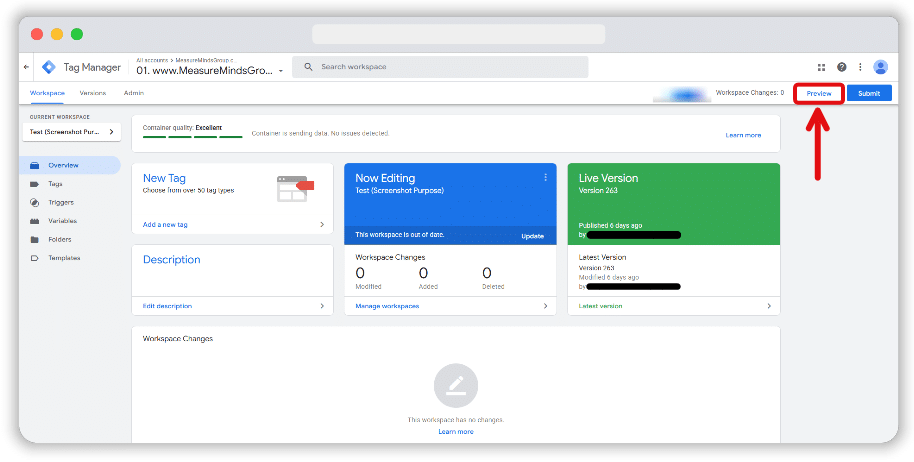Expand the Add a new tag chevron
914x462 pixels.
tap(322, 225)
